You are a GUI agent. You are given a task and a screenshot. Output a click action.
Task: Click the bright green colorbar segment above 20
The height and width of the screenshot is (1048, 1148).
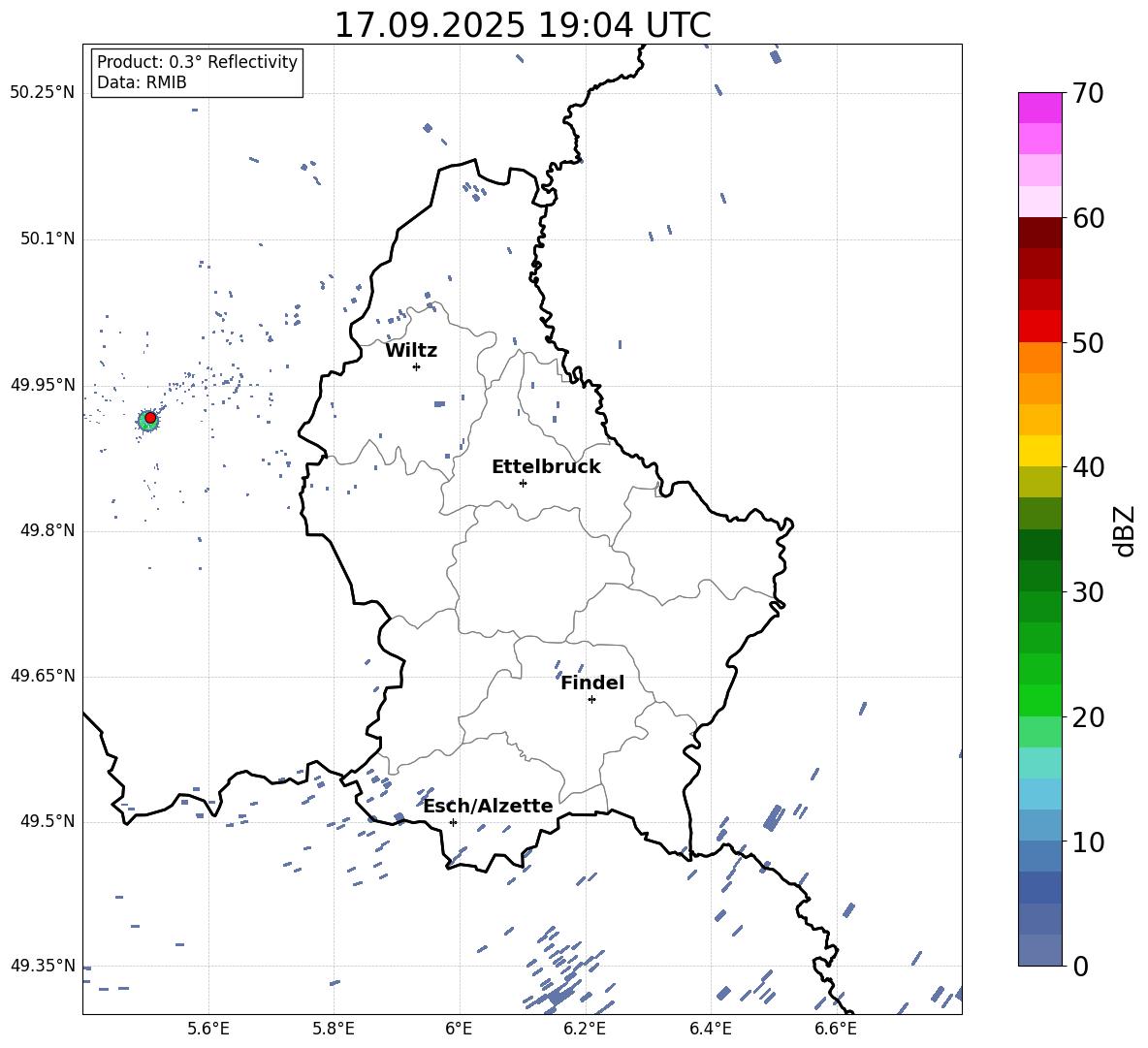pyautogui.click(x=1039, y=700)
